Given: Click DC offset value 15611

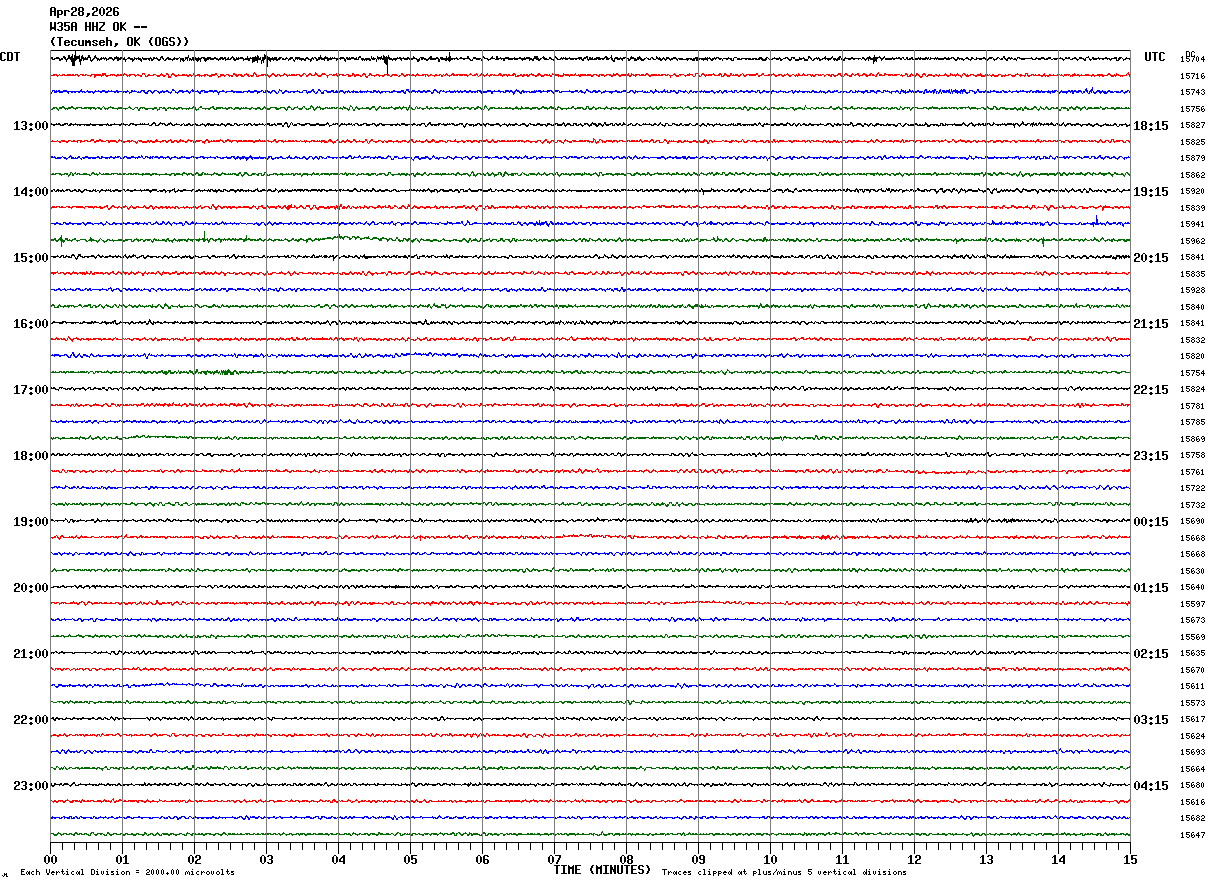Looking at the screenshot, I should (x=1192, y=687).
